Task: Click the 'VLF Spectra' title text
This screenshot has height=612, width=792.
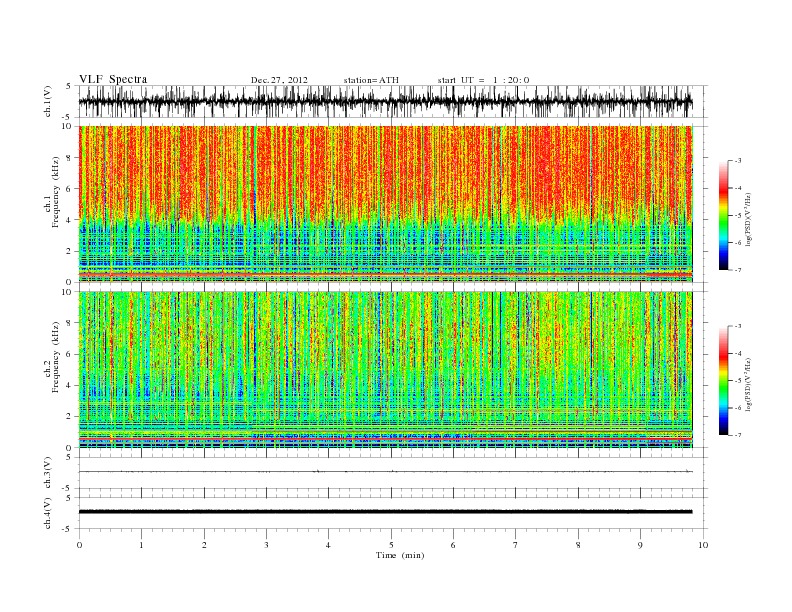Action: [113, 79]
